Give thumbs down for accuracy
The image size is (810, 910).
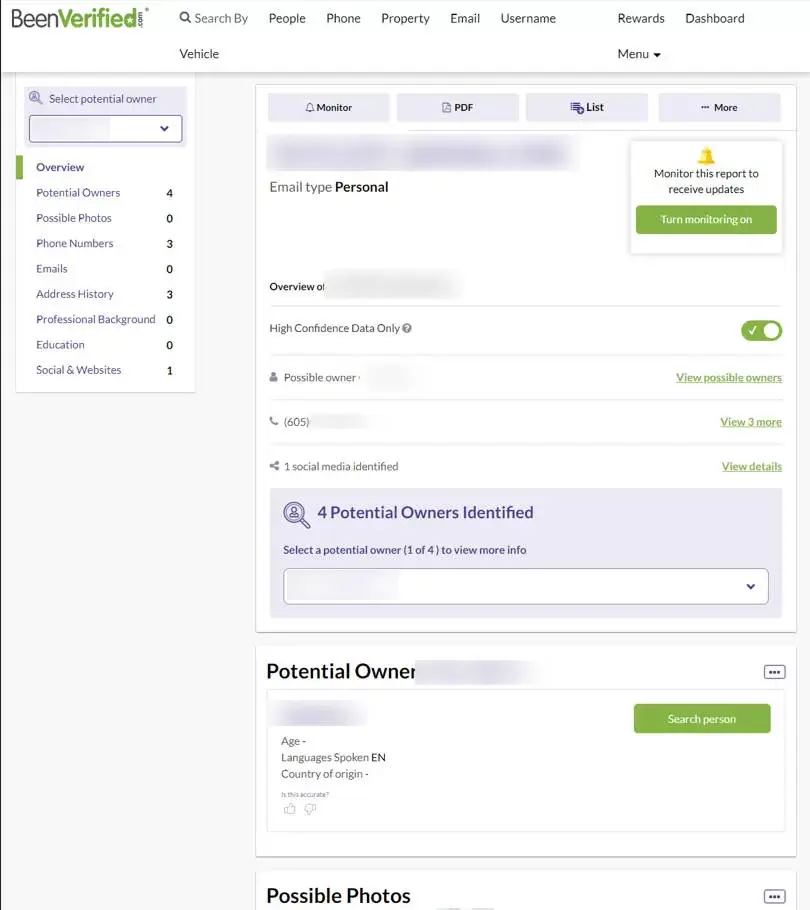click(x=310, y=808)
